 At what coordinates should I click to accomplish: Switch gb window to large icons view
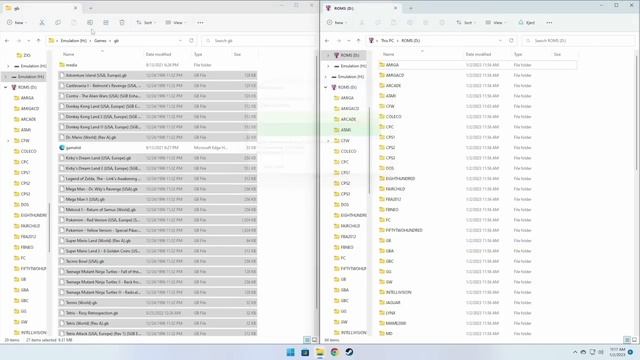tap(314, 340)
